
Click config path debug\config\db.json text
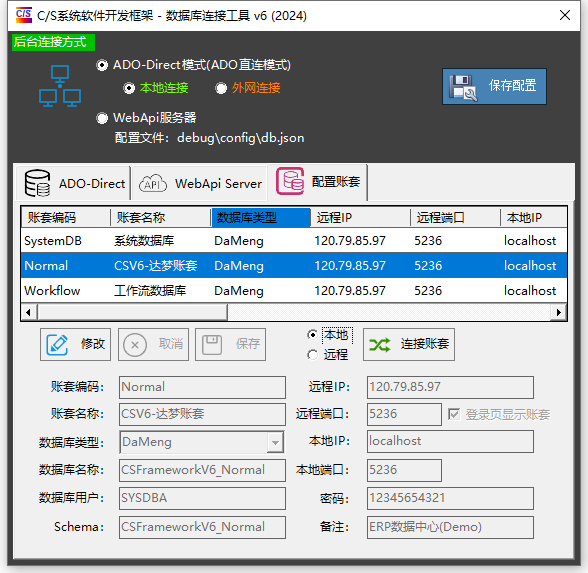[x=241, y=138]
